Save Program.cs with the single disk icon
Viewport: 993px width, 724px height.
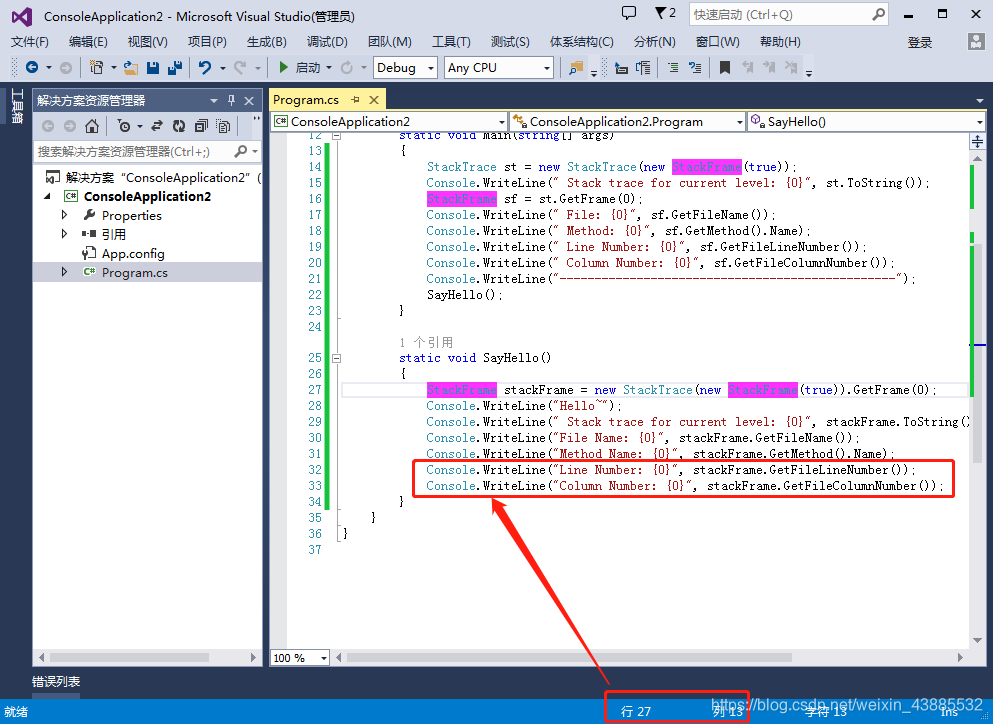pyautogui.click(x=153, y=67)
